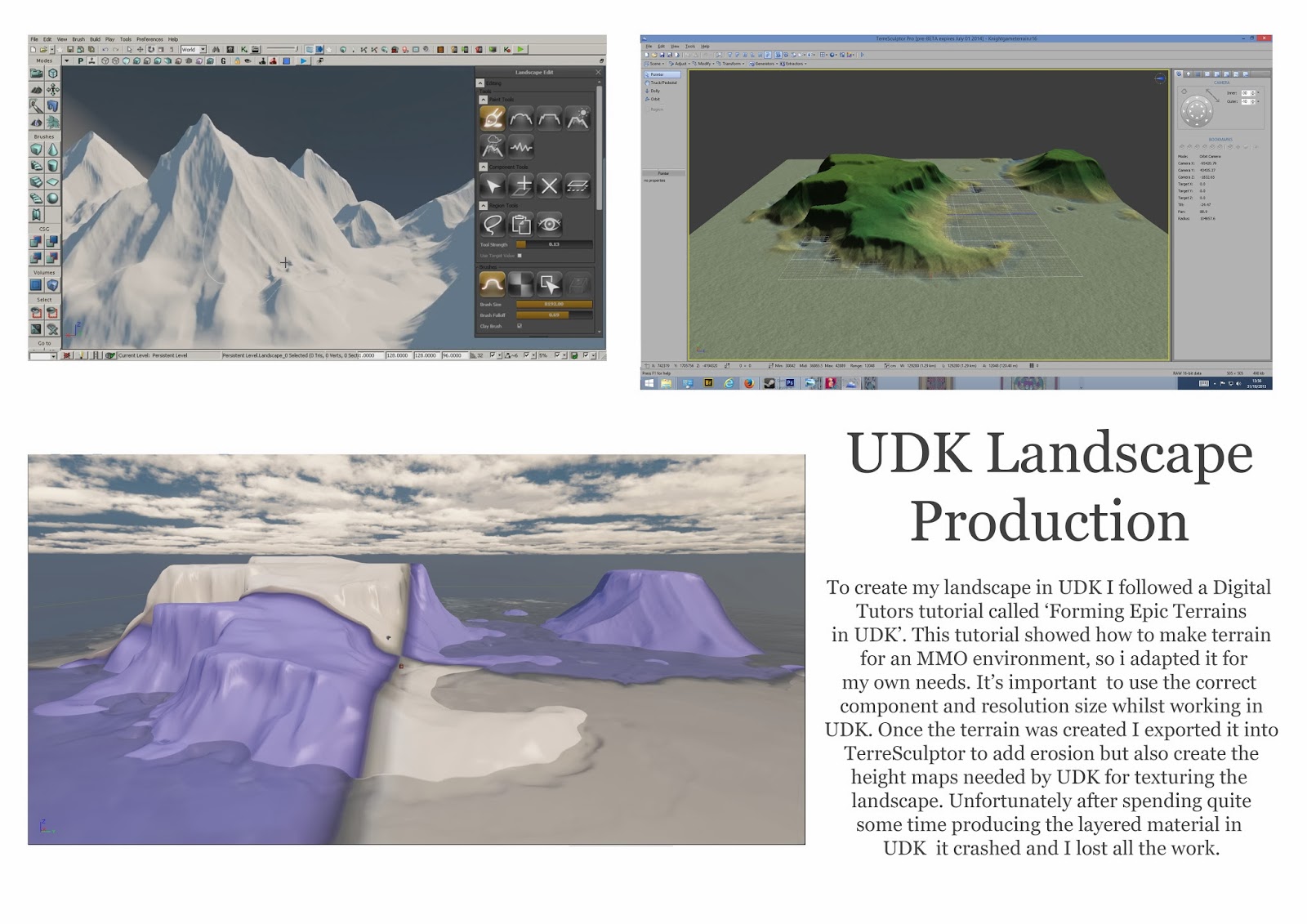Screen dimensions: 1307x924
Task: Select the Paint tool in Landscape Edit
Action: point(492,118)
